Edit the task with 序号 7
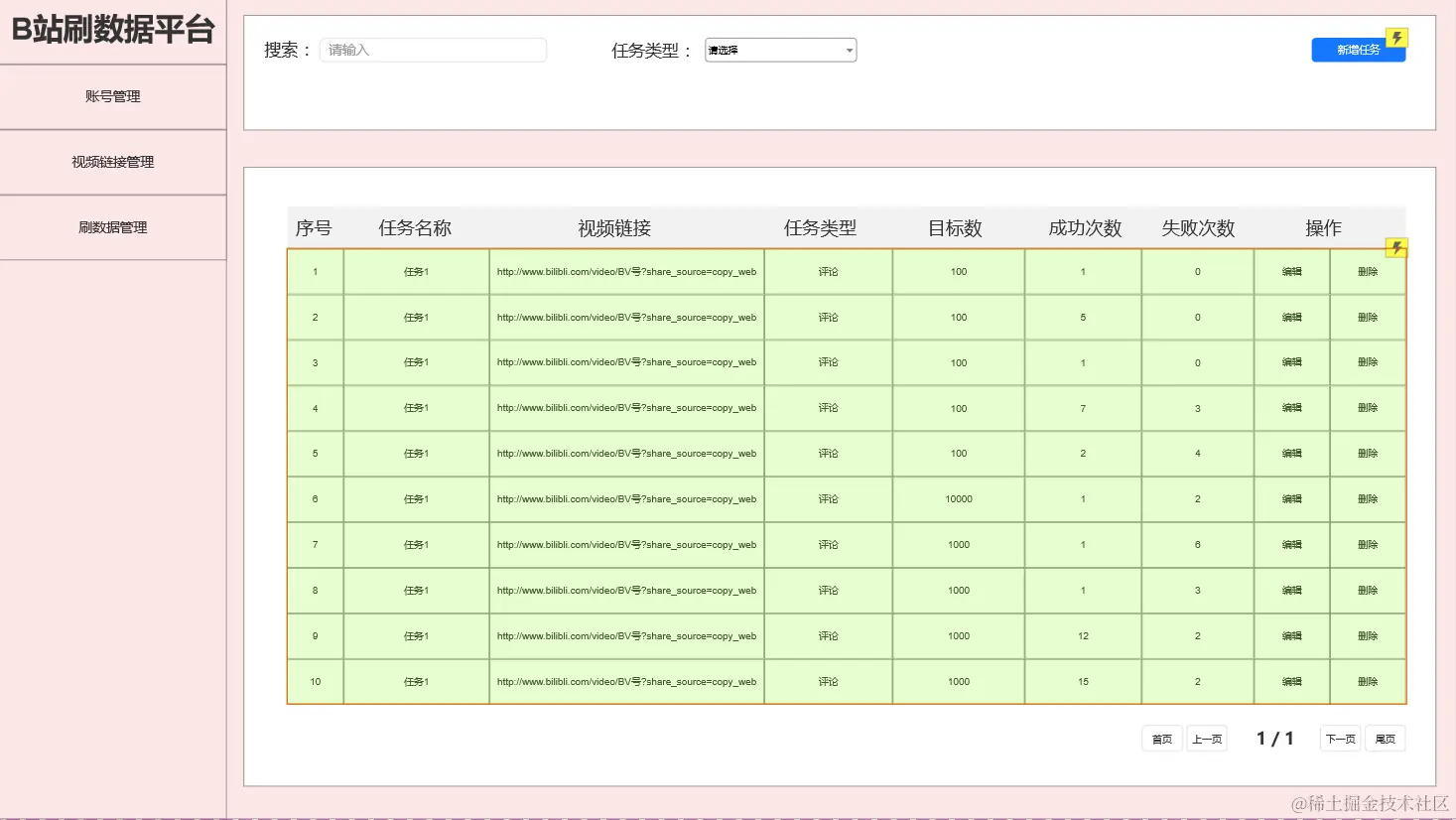 coord(1291,545)
